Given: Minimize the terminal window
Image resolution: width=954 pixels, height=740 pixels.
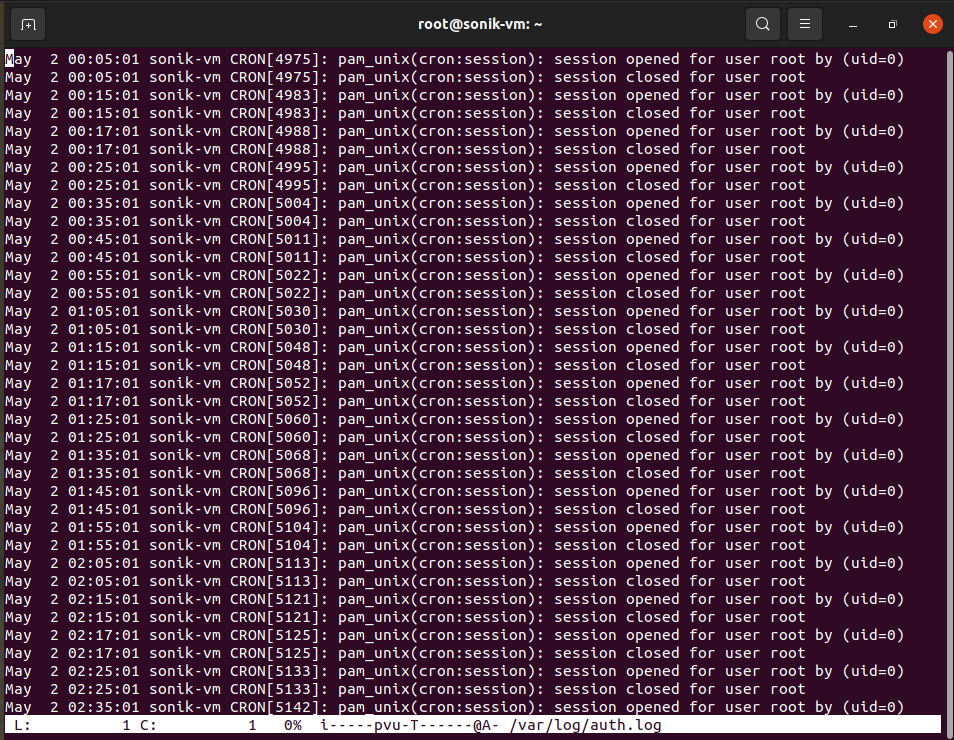Looking at the screenshot, I should tap(853, 24).
